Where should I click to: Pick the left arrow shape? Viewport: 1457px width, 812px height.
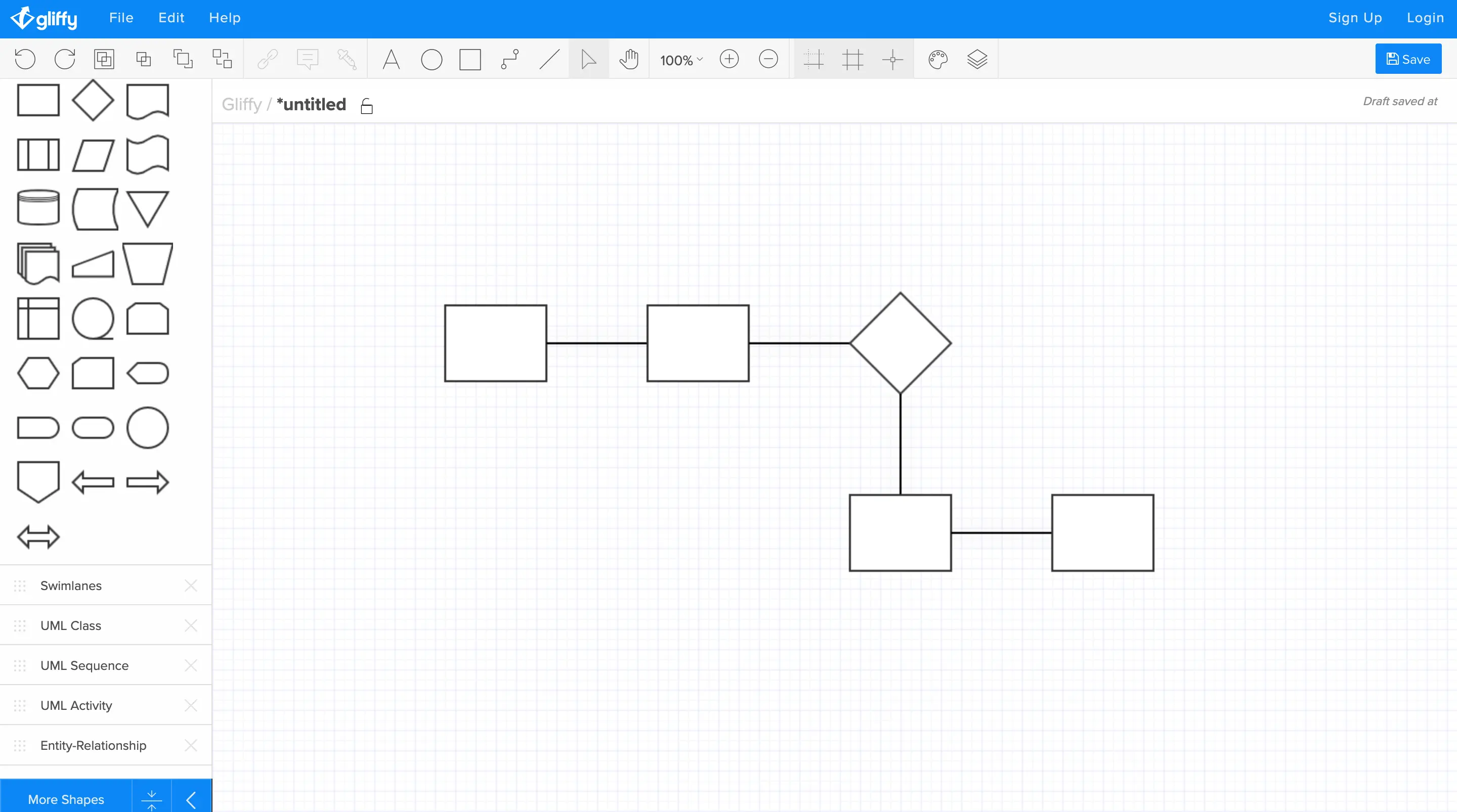(93, 482)
